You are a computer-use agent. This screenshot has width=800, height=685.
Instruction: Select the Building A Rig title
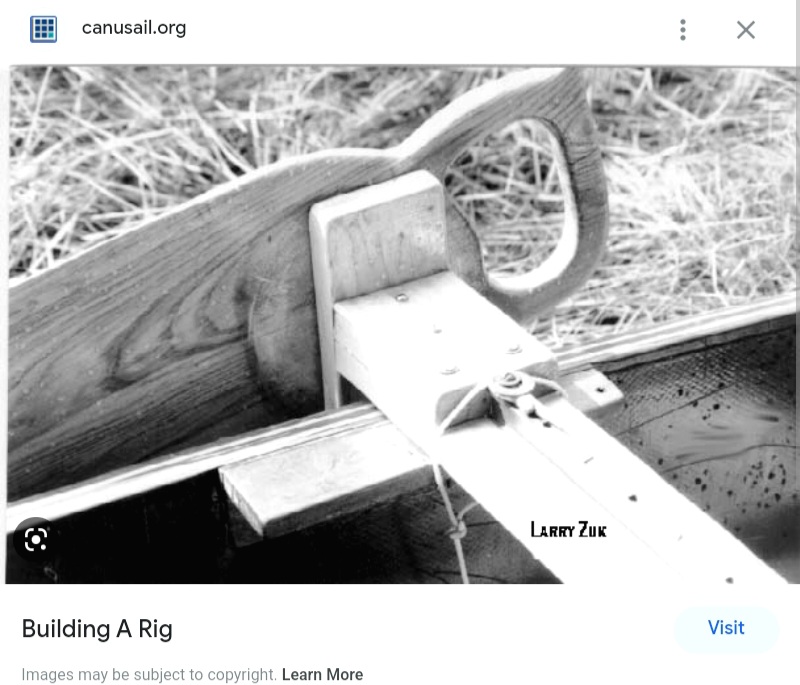tap(97, 629)
